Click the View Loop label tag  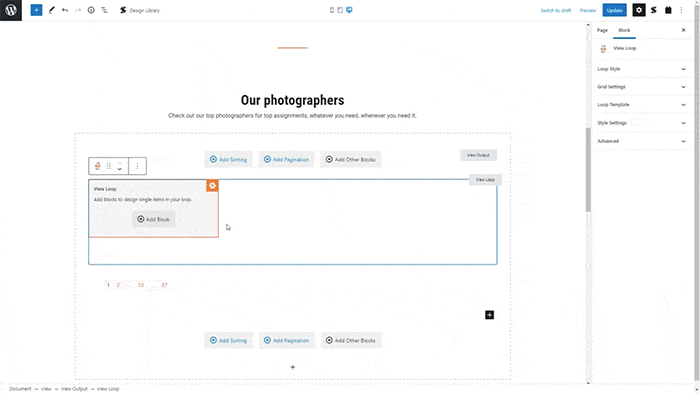[x=485, y=180]
